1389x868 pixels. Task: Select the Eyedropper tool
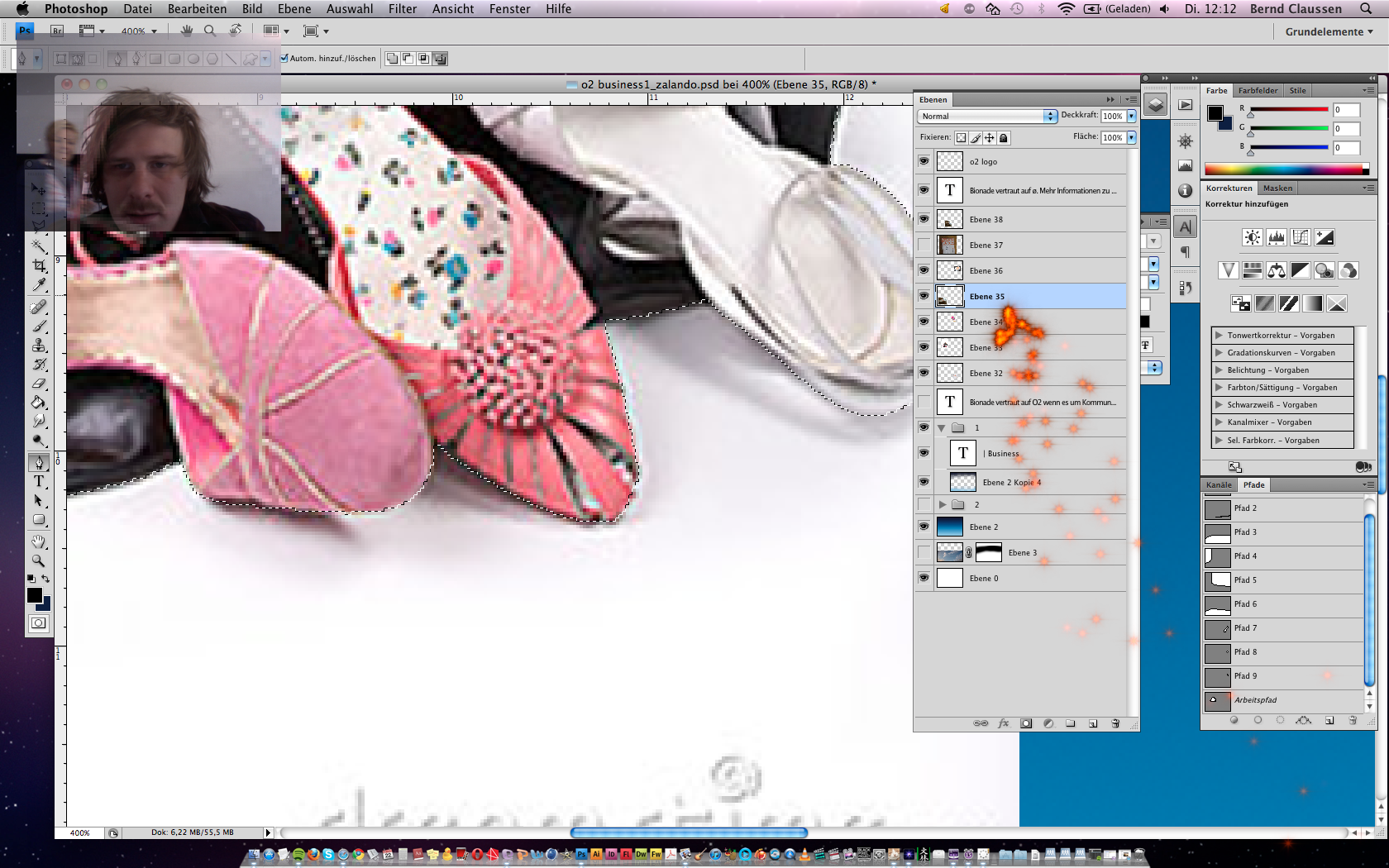[x=39, y=285]
